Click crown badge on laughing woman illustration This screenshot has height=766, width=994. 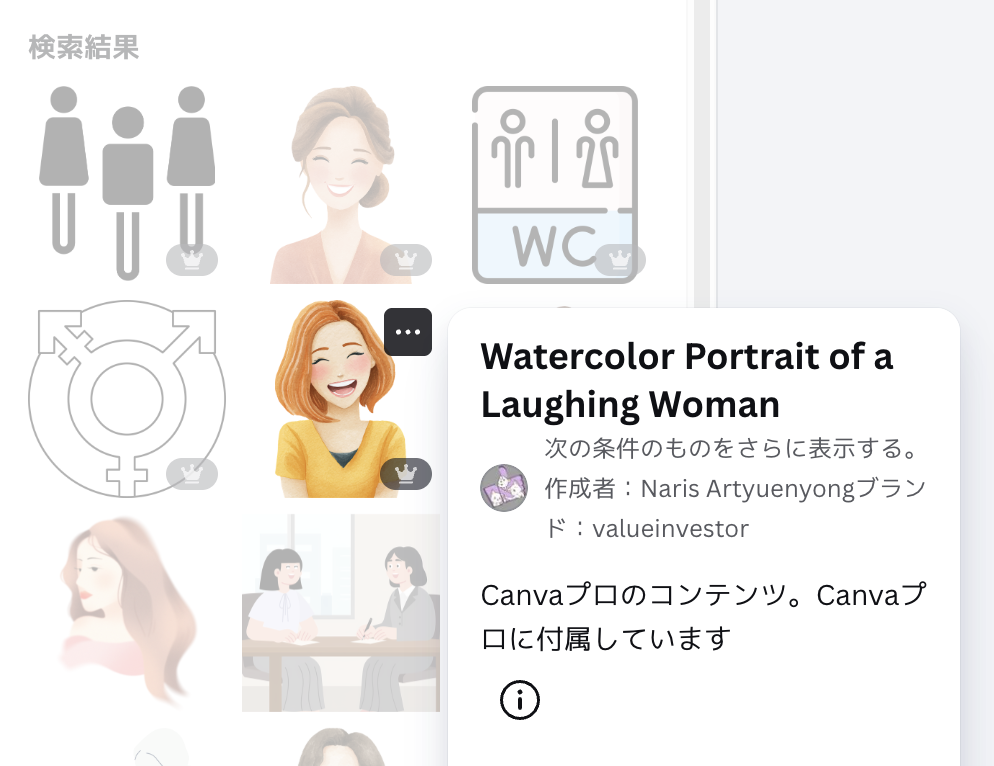pyautogui.click(x=406, y=474)
